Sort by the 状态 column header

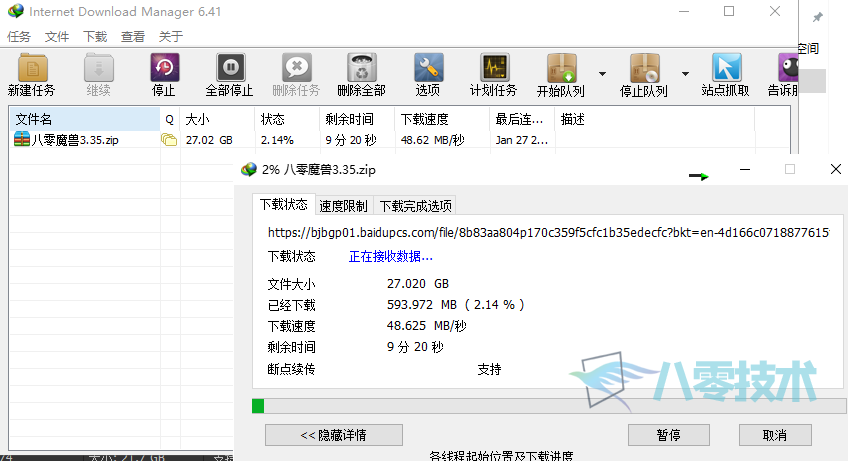point(287,119)
